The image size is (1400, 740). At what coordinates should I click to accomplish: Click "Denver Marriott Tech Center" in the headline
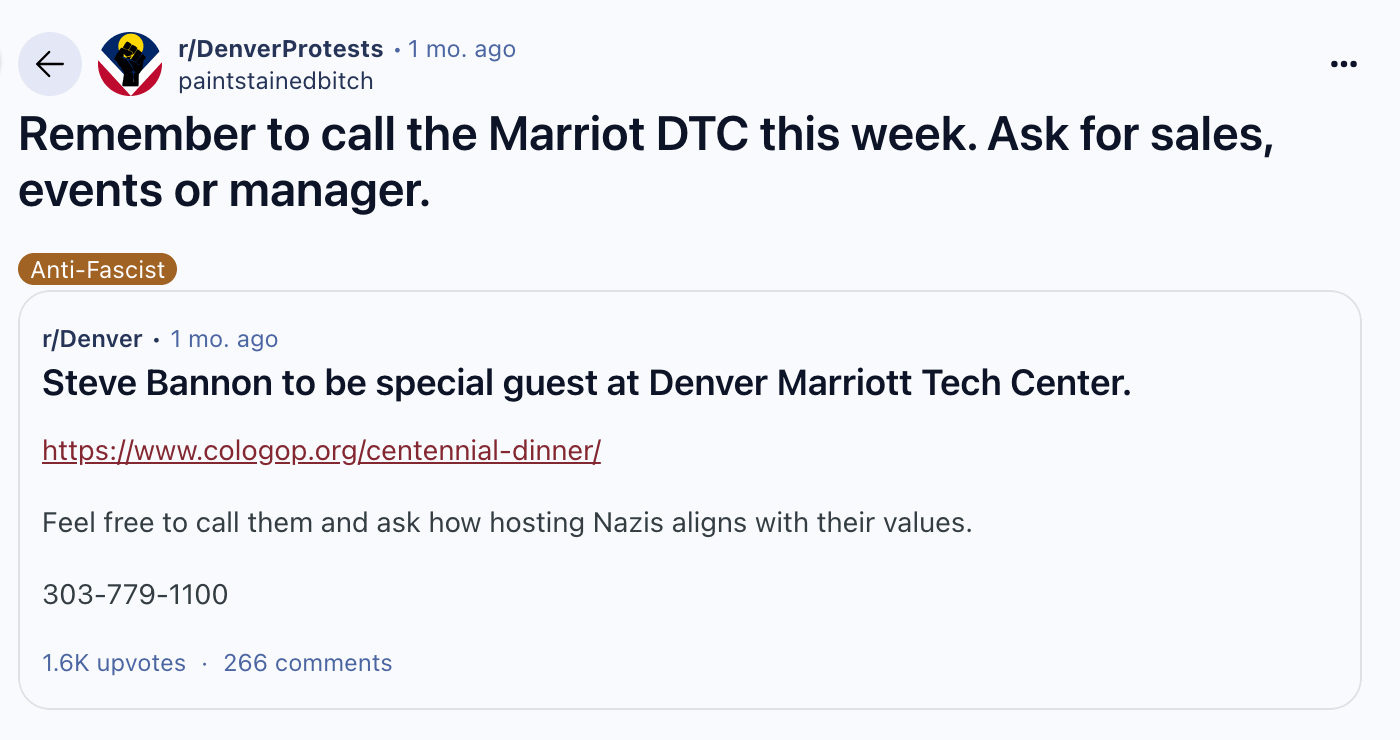890,383
